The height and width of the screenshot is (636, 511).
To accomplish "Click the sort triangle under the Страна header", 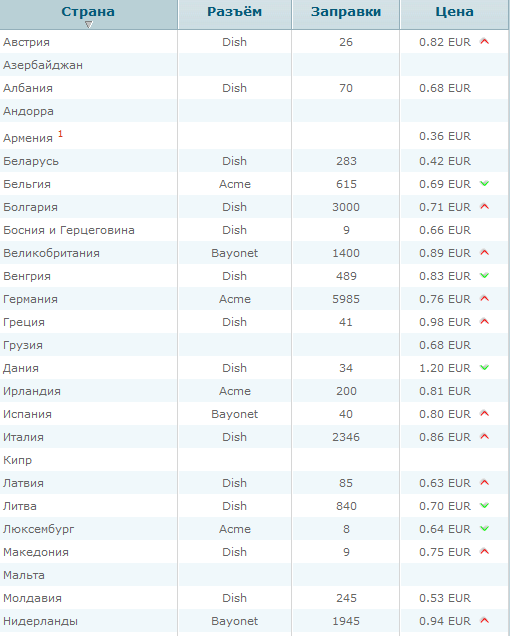I will (88, 25).
